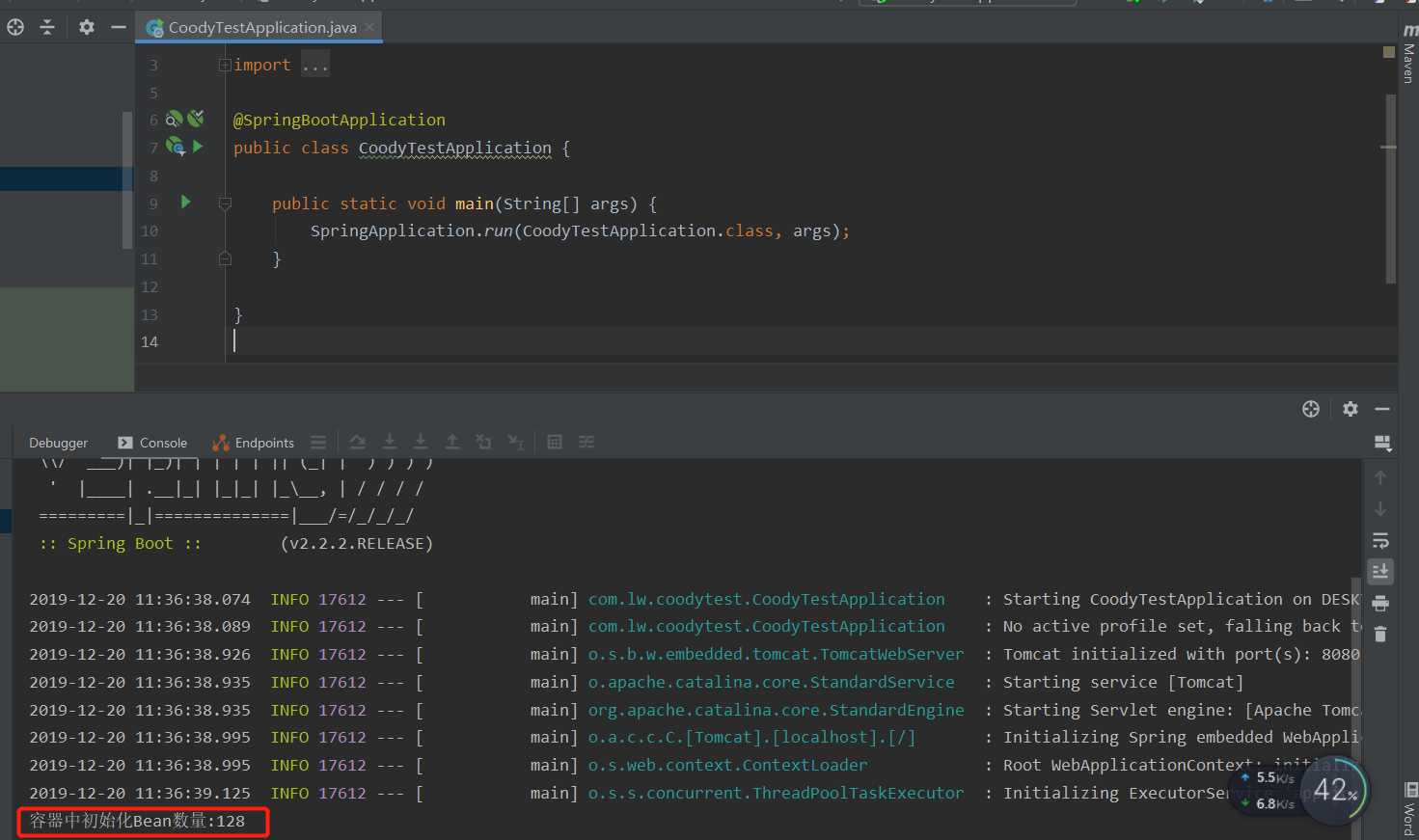The height and width of the screenshot is (840, 1419).
Task: Collapse the main method fold marker at line 9
Action: (x=225, y=203)
